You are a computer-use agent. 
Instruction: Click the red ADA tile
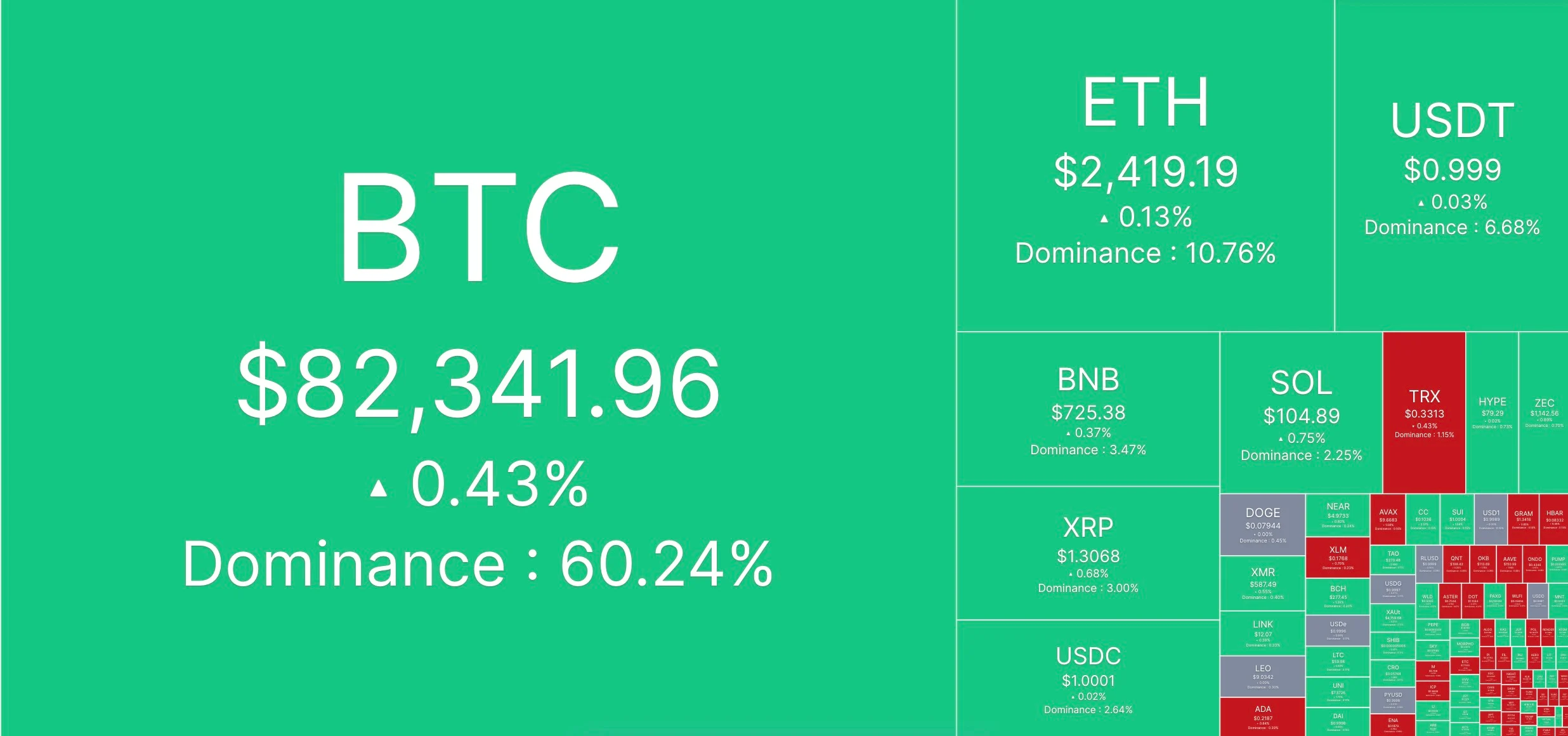[x=1262, y=717]
